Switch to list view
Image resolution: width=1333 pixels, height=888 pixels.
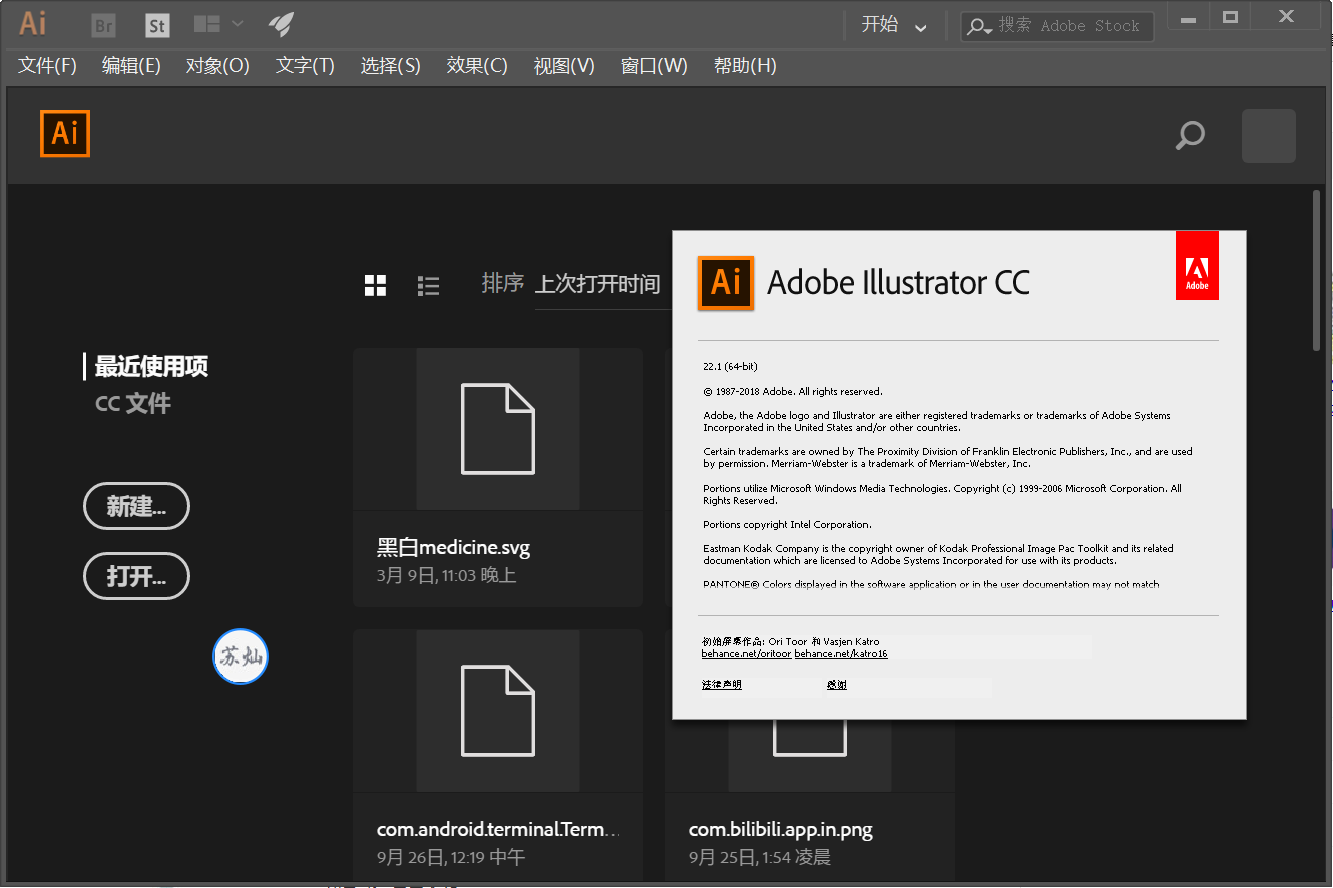[428, 286]
